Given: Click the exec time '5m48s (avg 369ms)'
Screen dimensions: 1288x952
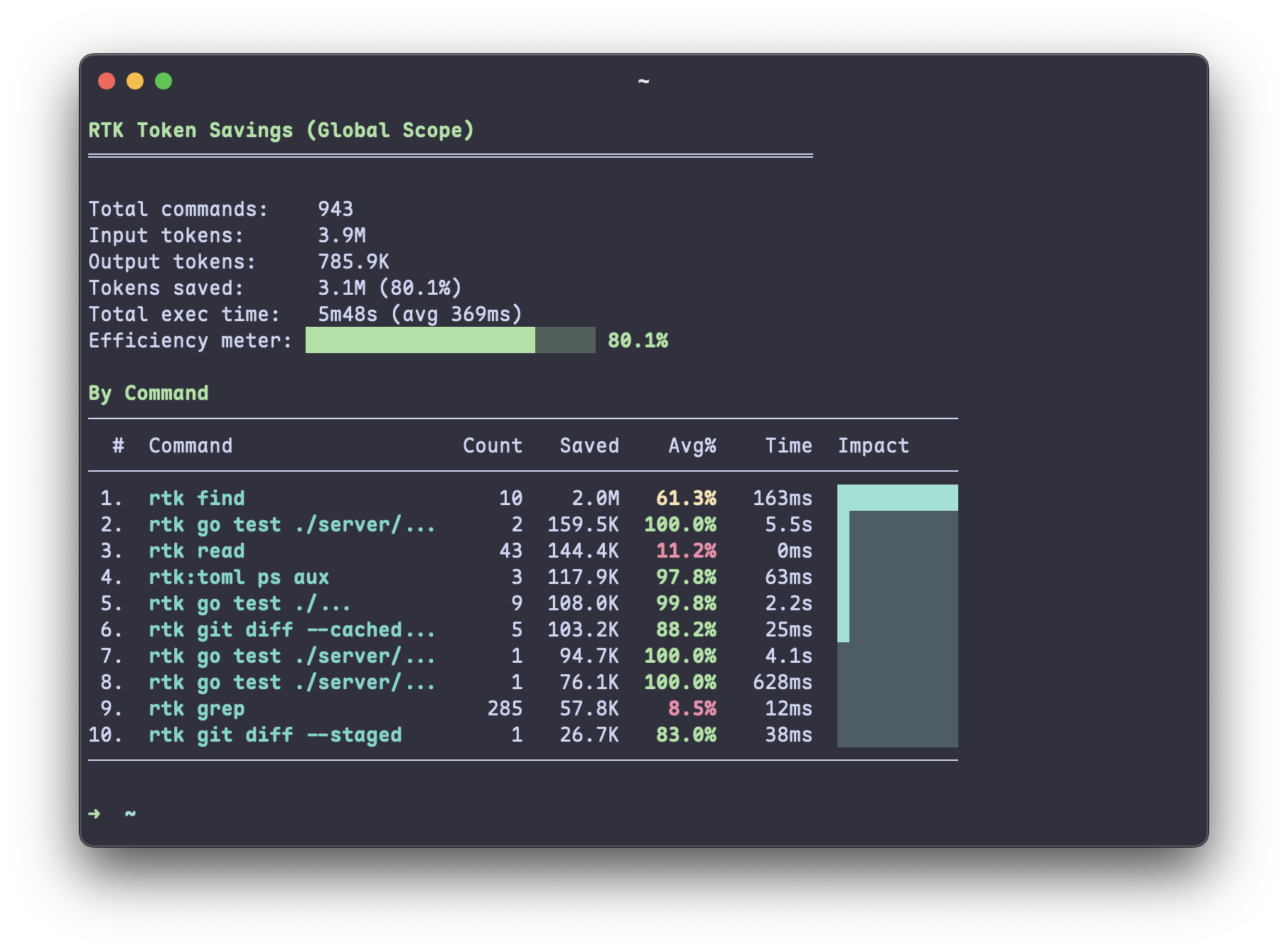Looking at the screenshot, I should click(420, 314).
